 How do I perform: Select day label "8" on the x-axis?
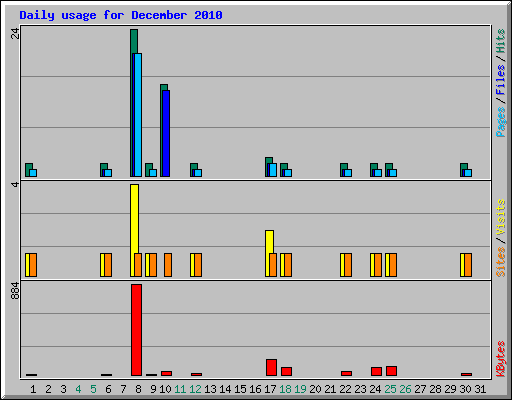click(x=138, y=389)
